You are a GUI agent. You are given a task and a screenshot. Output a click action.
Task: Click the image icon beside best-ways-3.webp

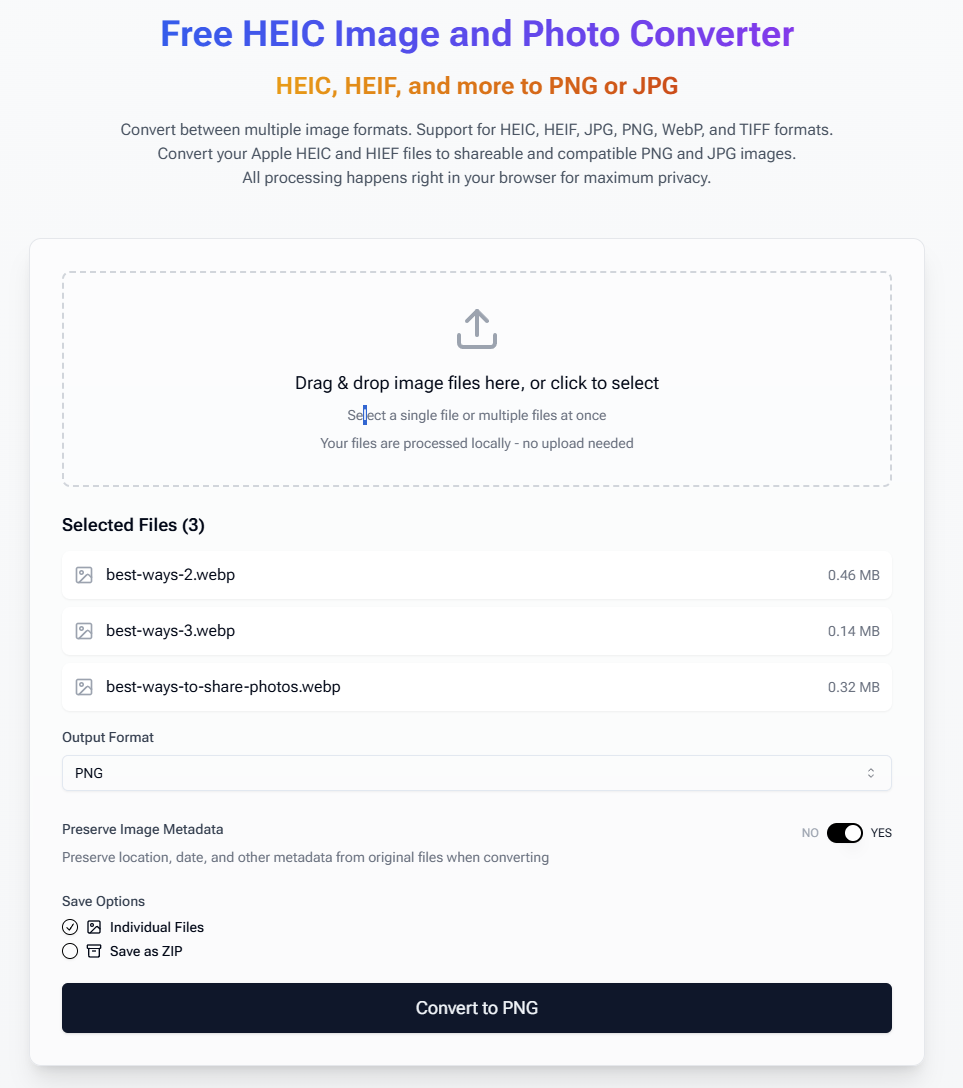(84, 631)
